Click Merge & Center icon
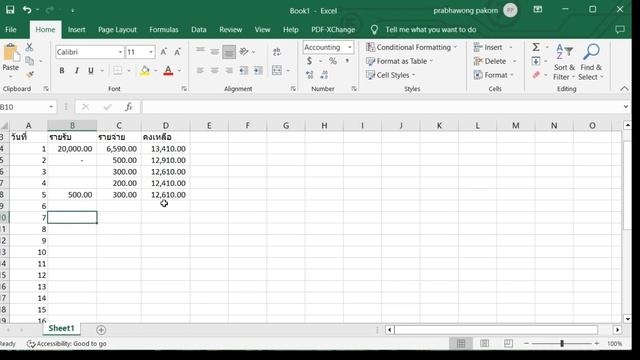 277,71
